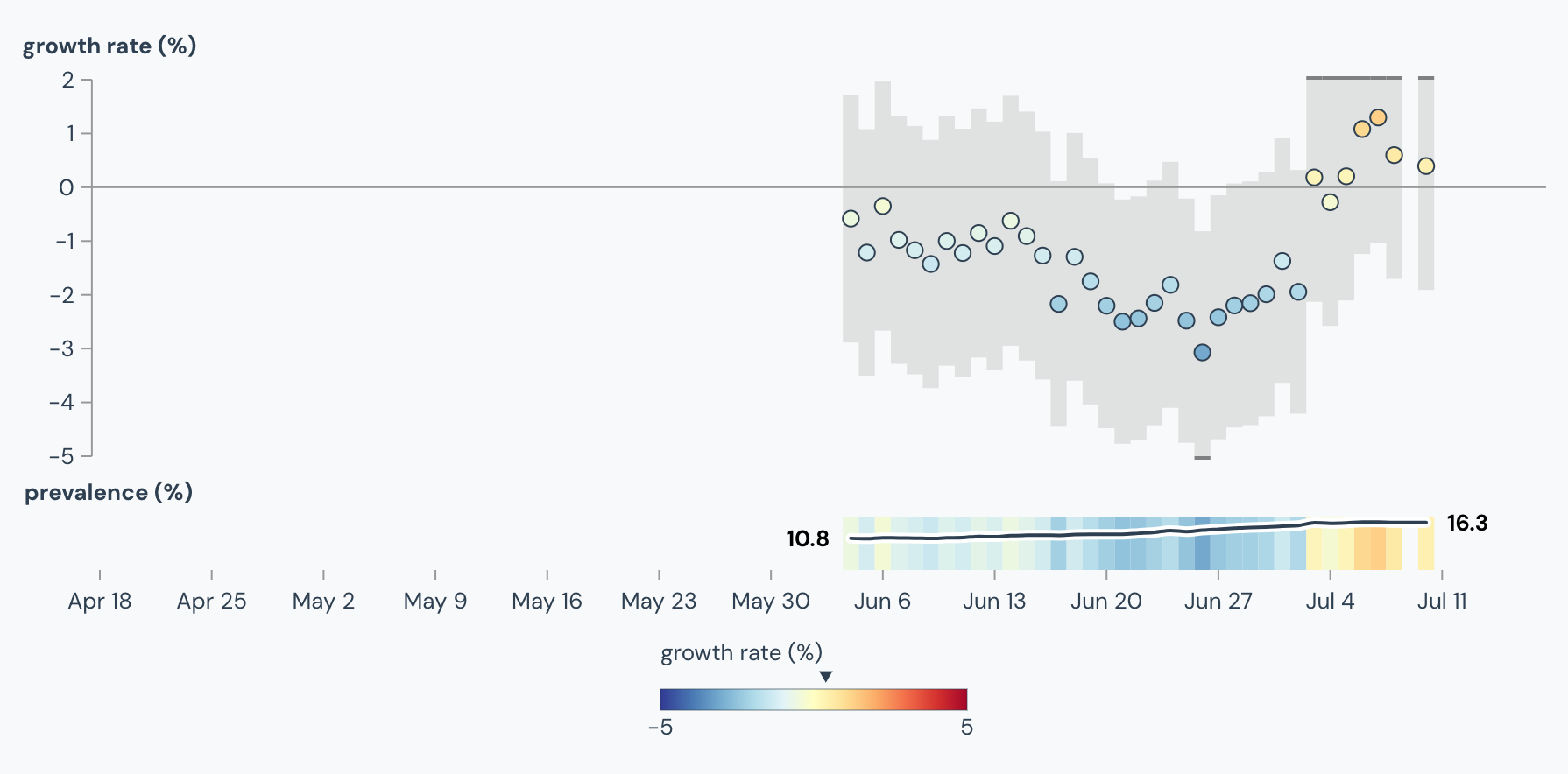Select the lowest dark blue data point
Viewport: 1568px width, 774px height.
click(1202, 352)
